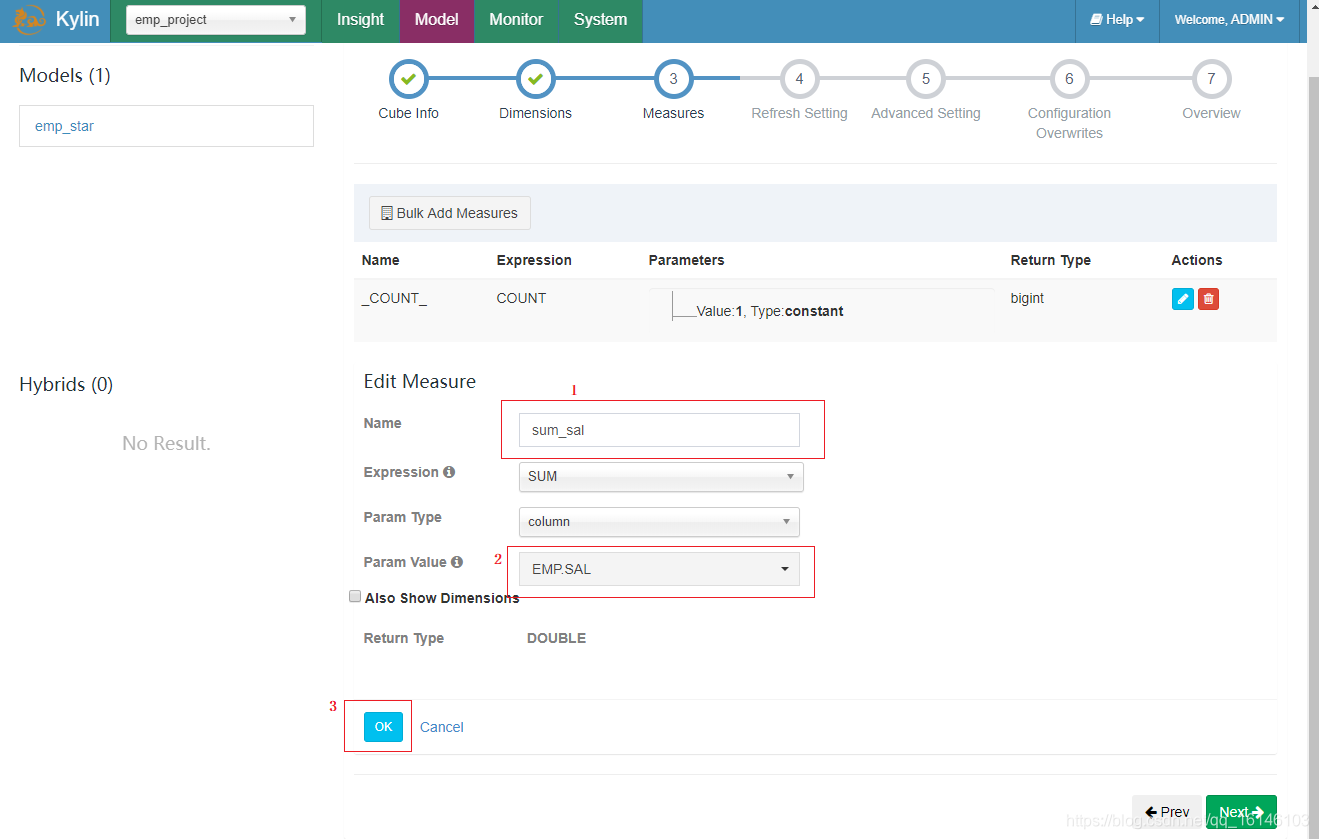Jump to step 6 Configuration Overwrites

tap(1069, 79)
